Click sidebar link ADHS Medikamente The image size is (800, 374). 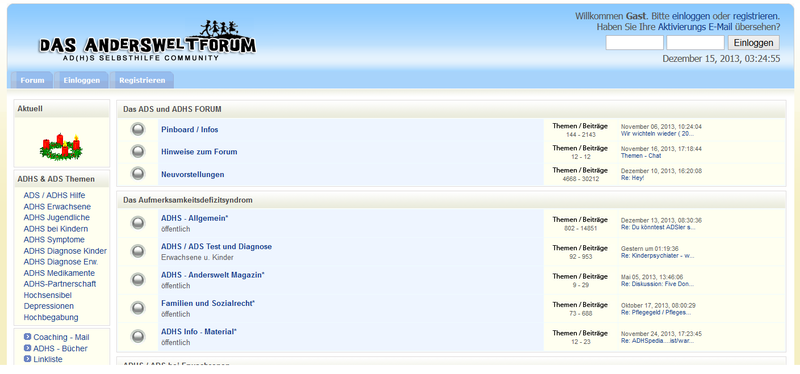pos(59,273)
